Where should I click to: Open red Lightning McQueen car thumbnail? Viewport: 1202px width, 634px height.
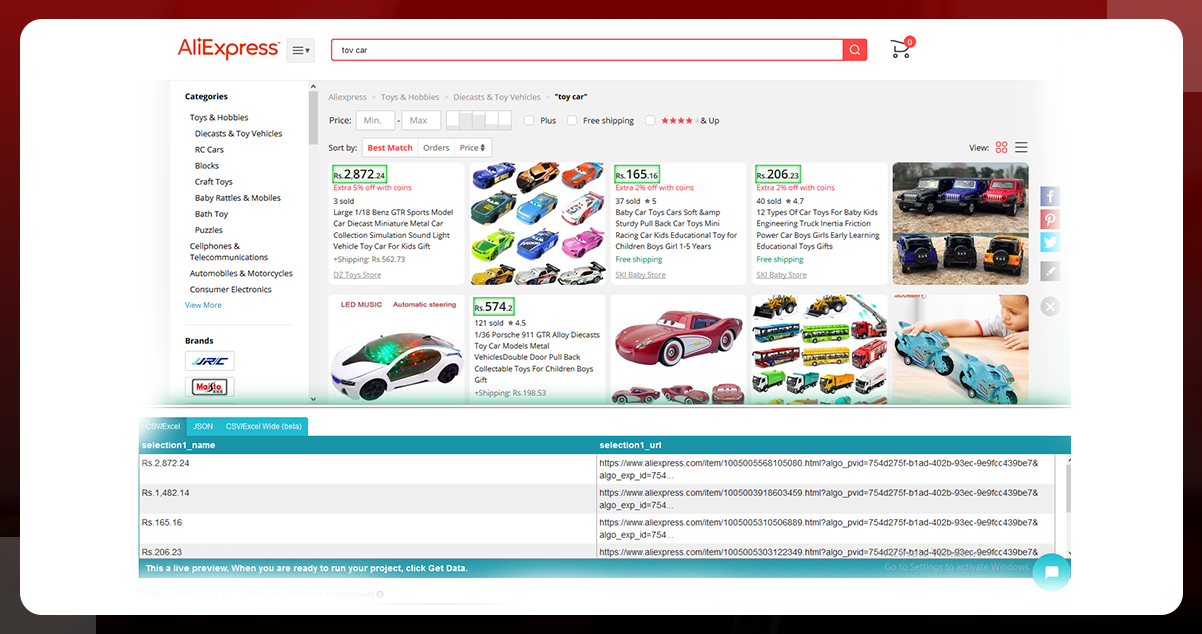pyautogui.click(x=679, y=348)
